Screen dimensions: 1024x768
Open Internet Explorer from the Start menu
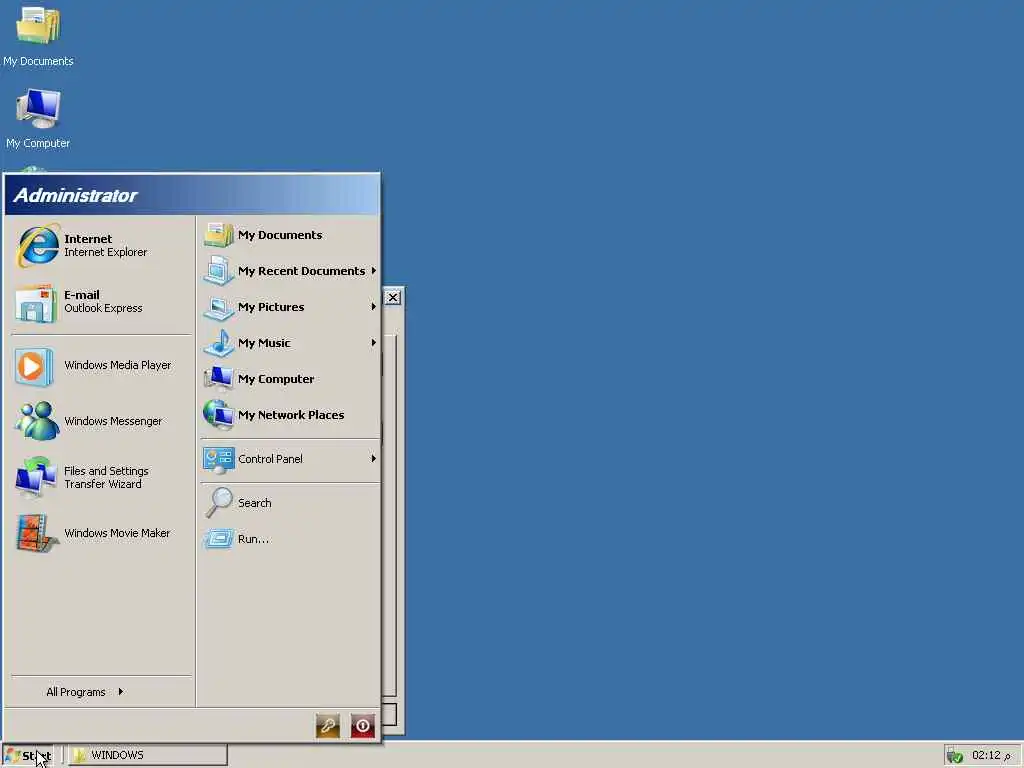click(x=103, y=246)
